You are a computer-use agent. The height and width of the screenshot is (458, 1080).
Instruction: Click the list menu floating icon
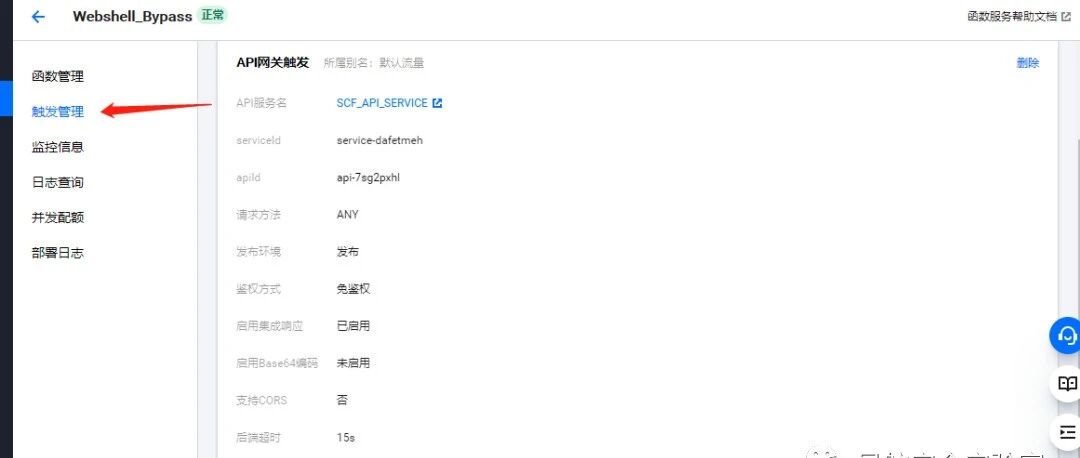pos(1067,433)
